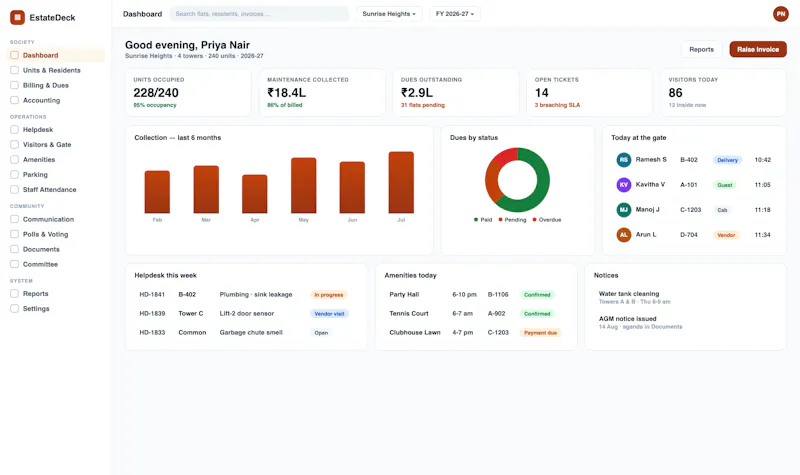Click the Overdue legend dot
Viewport: 800px width, 475px height.
[x=534, y=220]
